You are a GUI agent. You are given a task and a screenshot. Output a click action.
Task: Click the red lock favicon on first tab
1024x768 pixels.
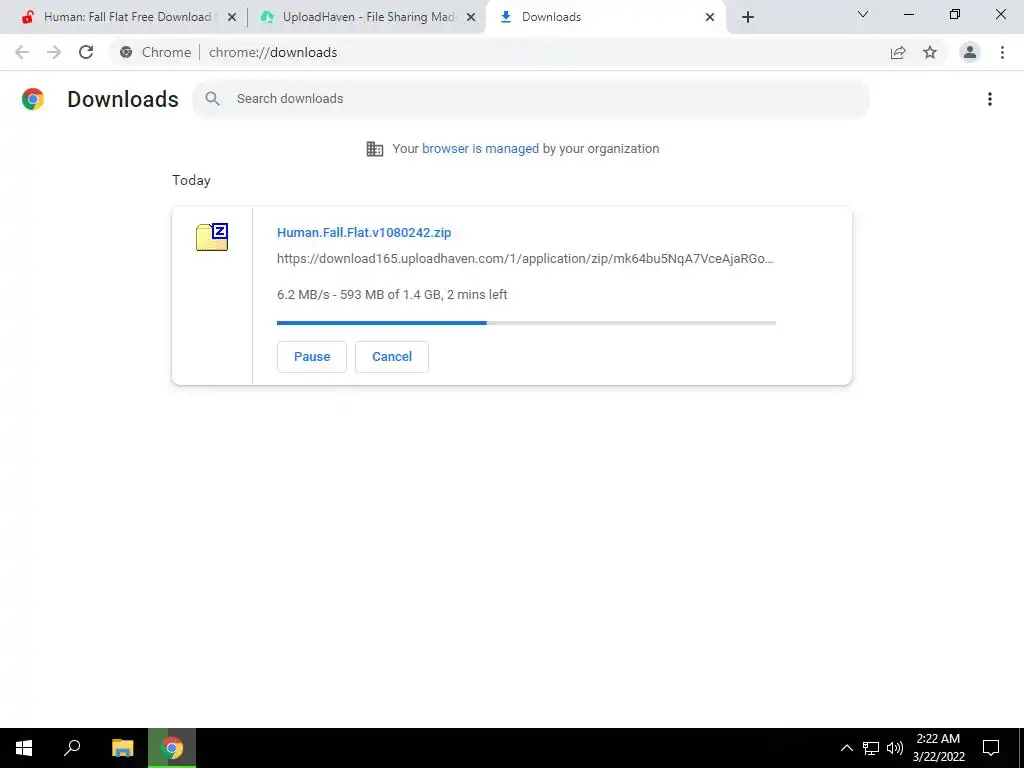coord(28,17)
